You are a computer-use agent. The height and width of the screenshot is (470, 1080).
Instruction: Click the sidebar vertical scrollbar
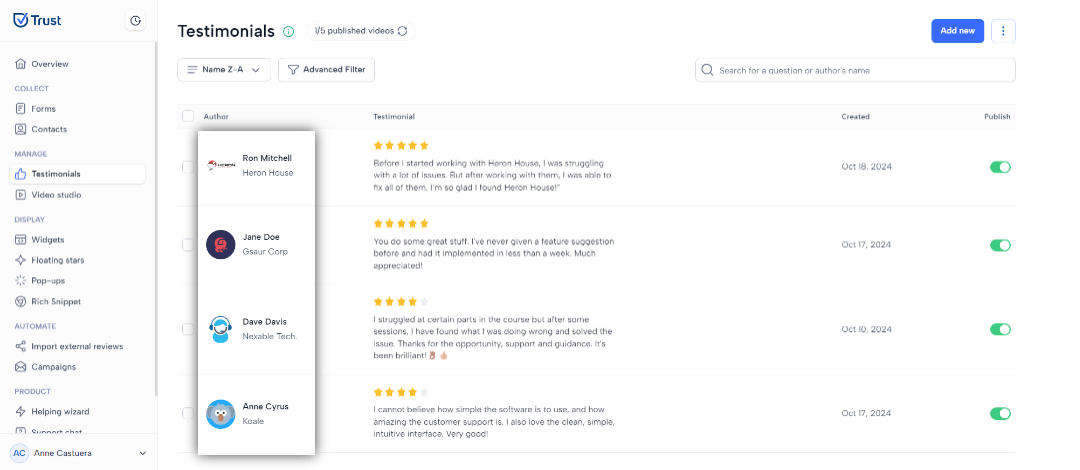coord(156,217)
